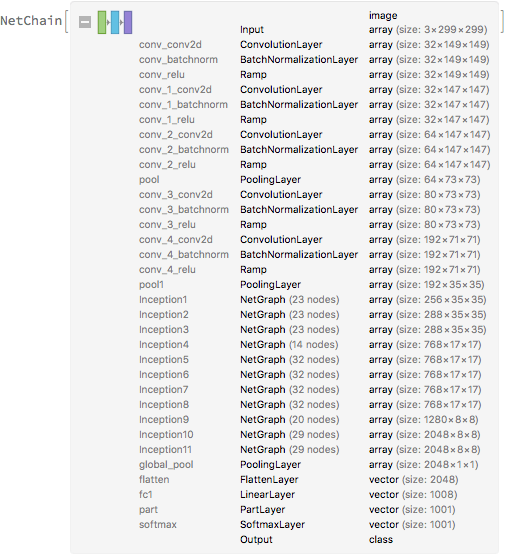Screen dimensions: 507x556
Task: Click the purple NetChain layer icon
Action: pyautogui.click(x=128, y=22)
